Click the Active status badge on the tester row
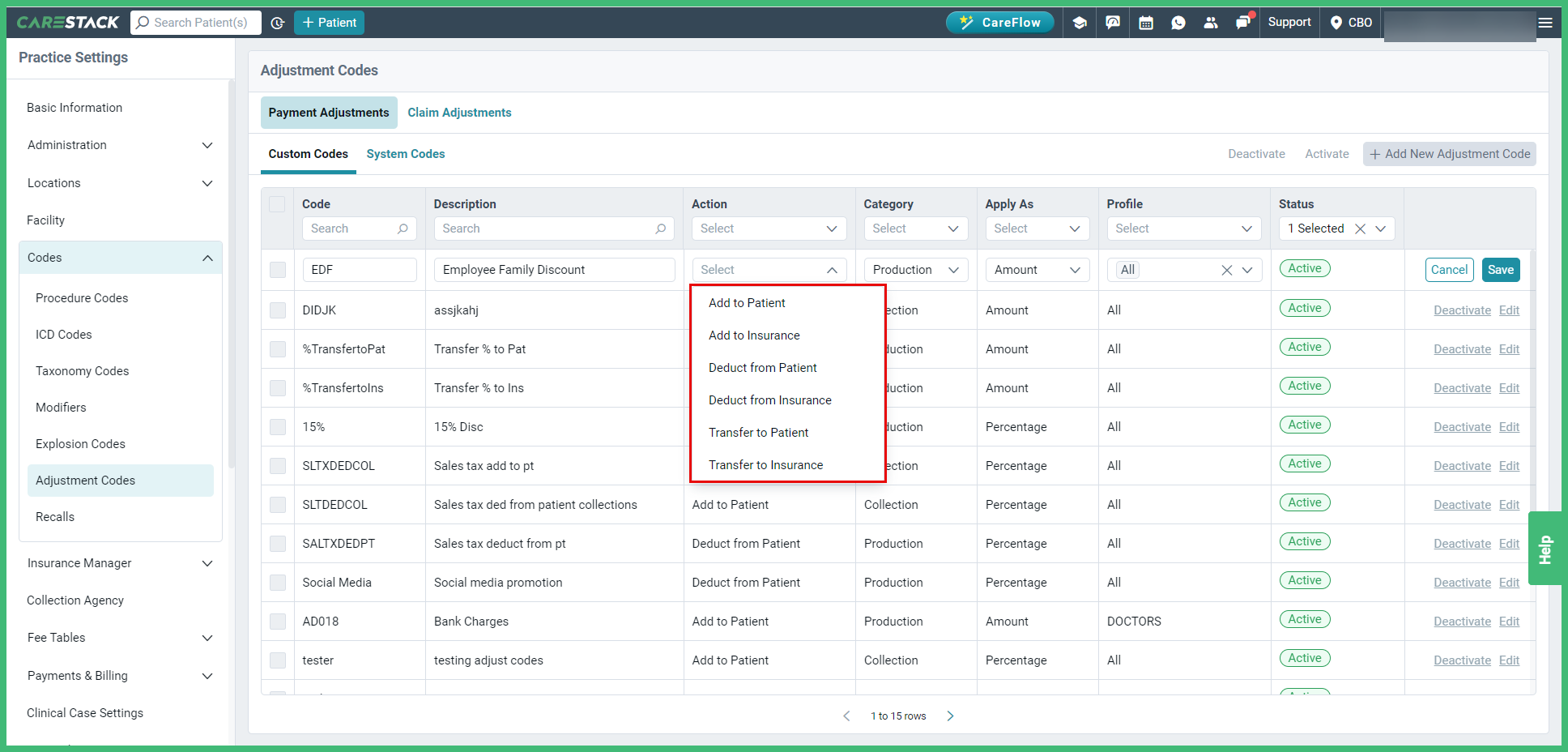 click(x=1304, y=658)
